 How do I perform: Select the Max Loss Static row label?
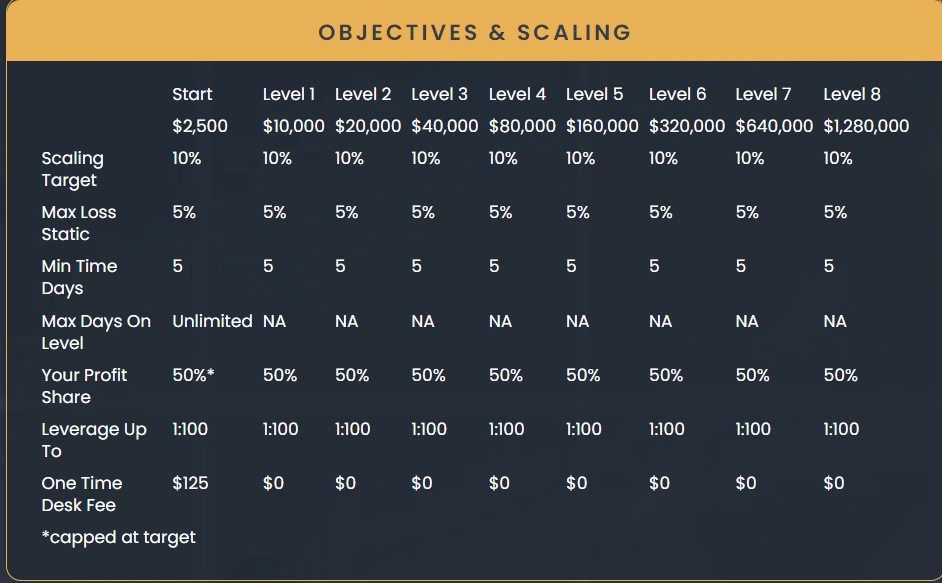pos(78,223)
